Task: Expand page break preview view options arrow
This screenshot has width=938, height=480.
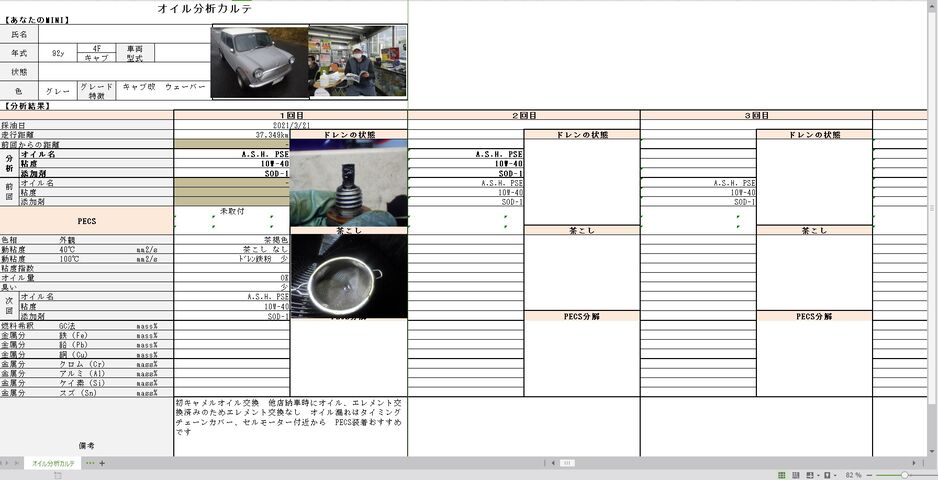Action: tap(817, 475)
